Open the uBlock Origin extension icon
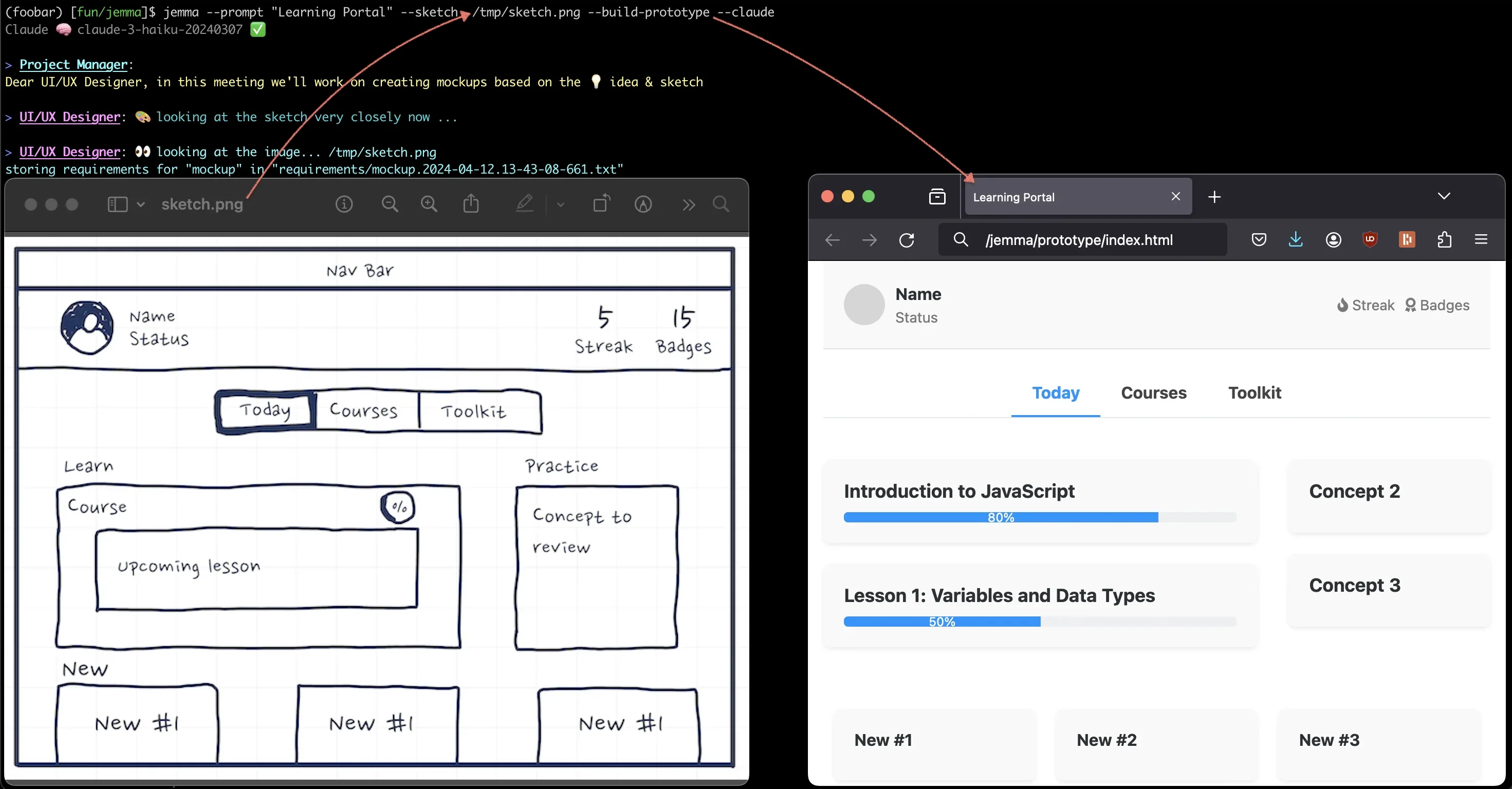The image size is (1512, 789). point(1370,239)
